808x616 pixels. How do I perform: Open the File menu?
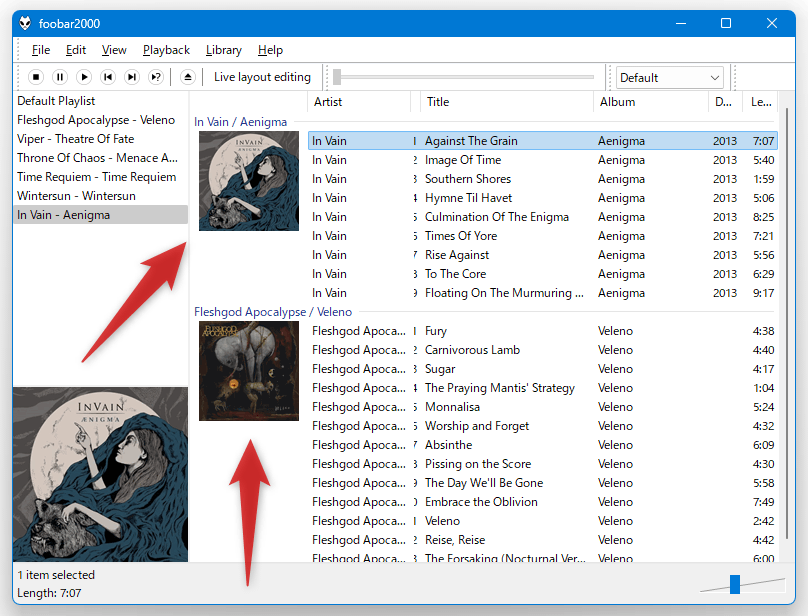41,50
